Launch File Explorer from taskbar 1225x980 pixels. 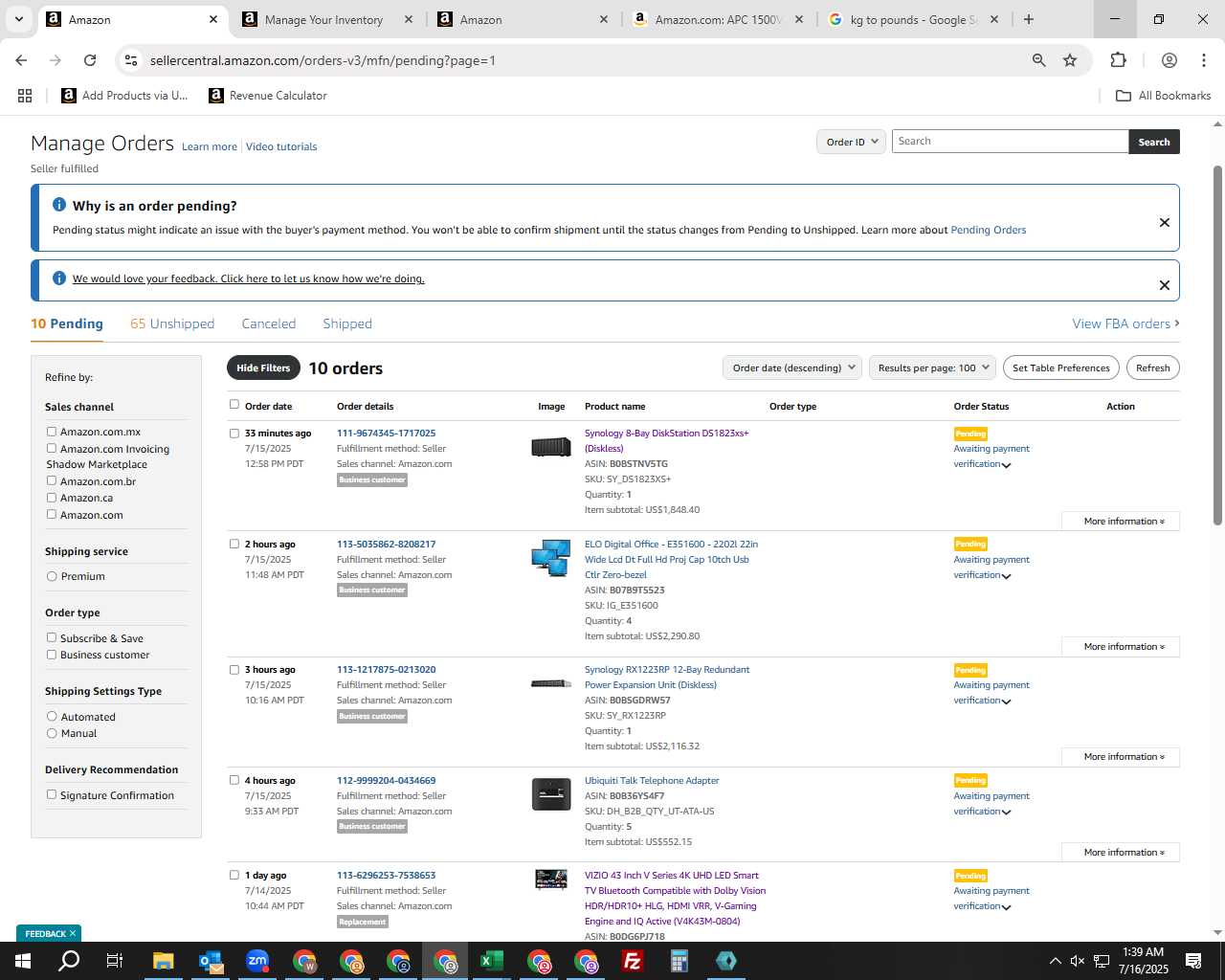tap(163, 961)
